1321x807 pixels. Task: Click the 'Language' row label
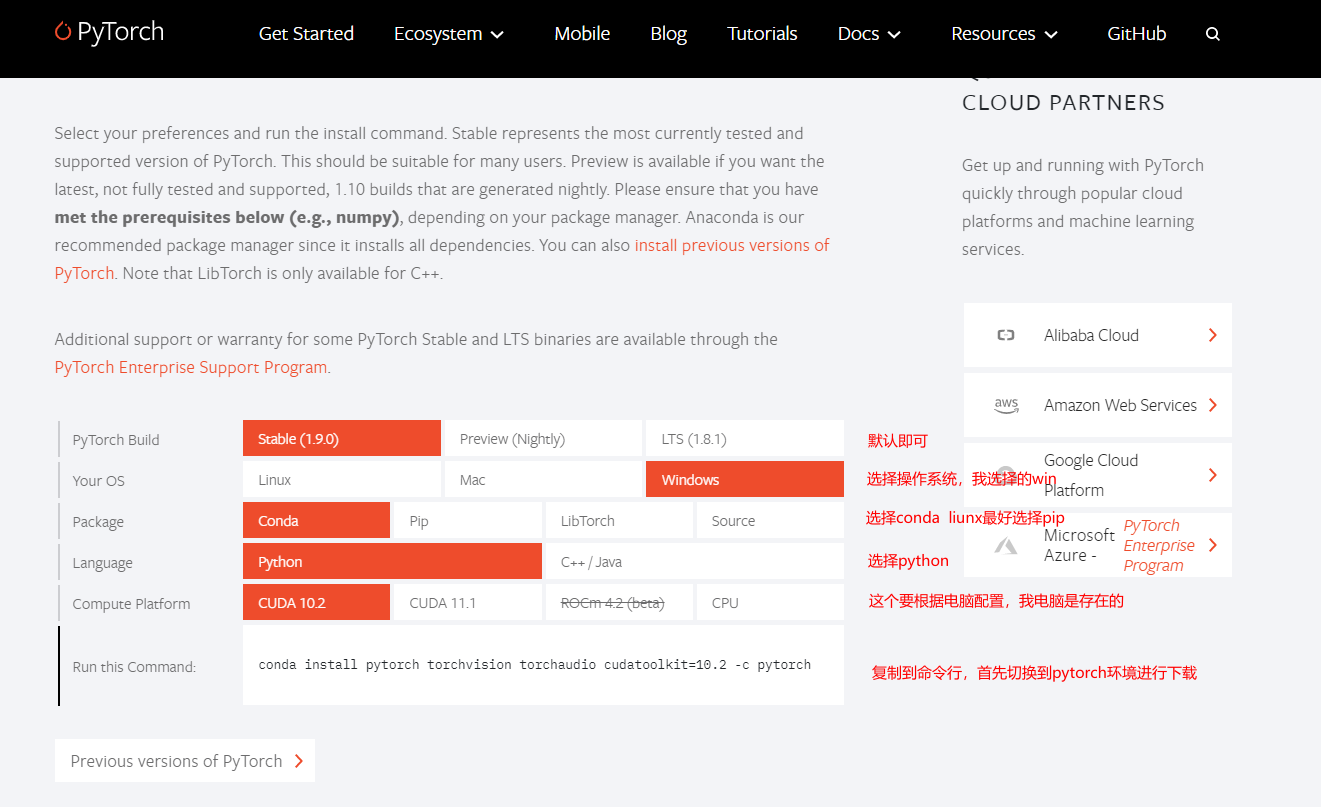[x=102, y=563]
